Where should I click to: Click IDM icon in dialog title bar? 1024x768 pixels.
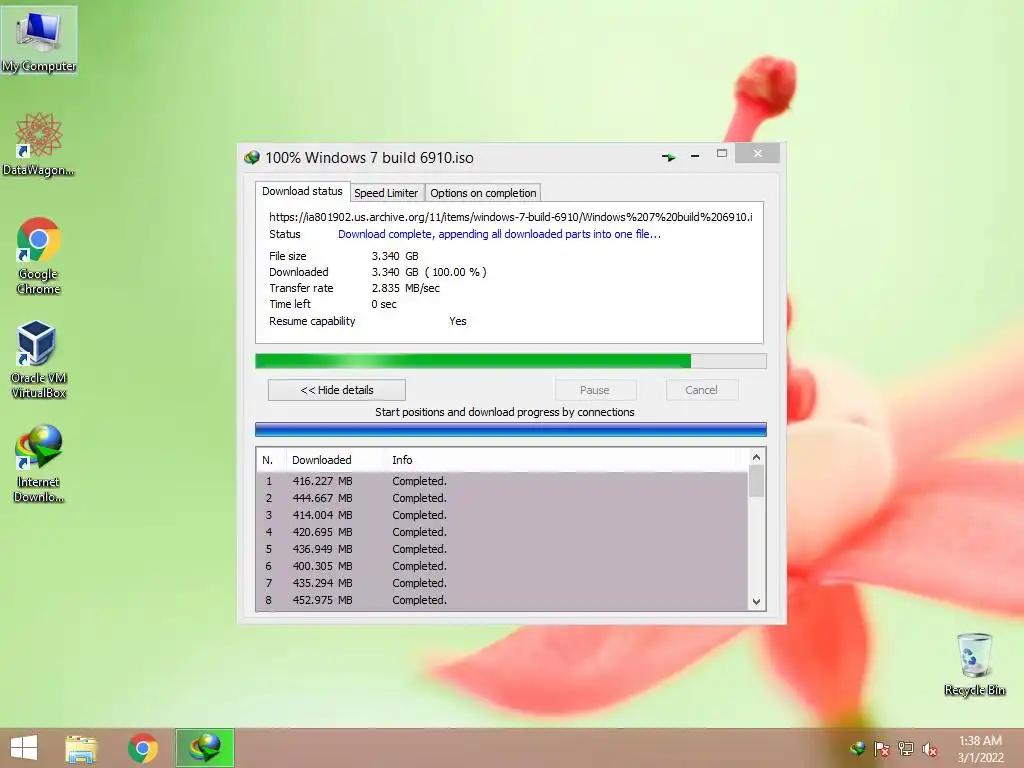pos(251,157)
